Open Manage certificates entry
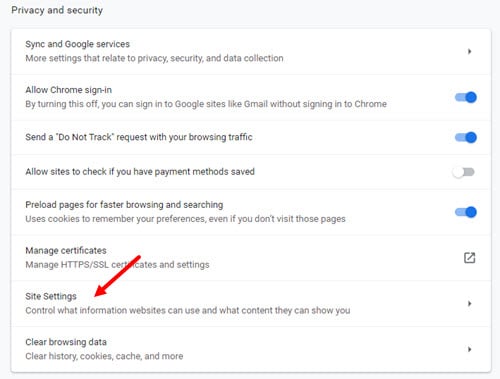500x379 pixels. tap(251, 258)
